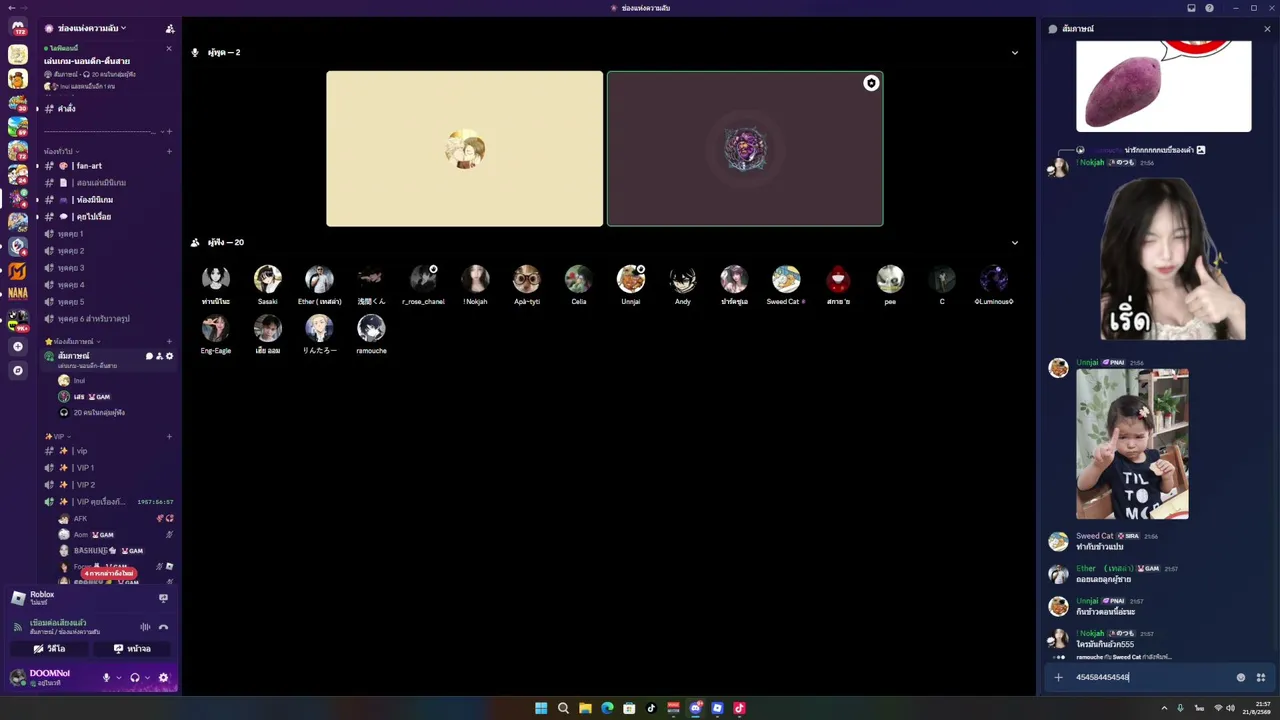This screenshot has width=1280, height=720.
Task: Click the new mentions red pill button
Action: (x=109, y=574)
